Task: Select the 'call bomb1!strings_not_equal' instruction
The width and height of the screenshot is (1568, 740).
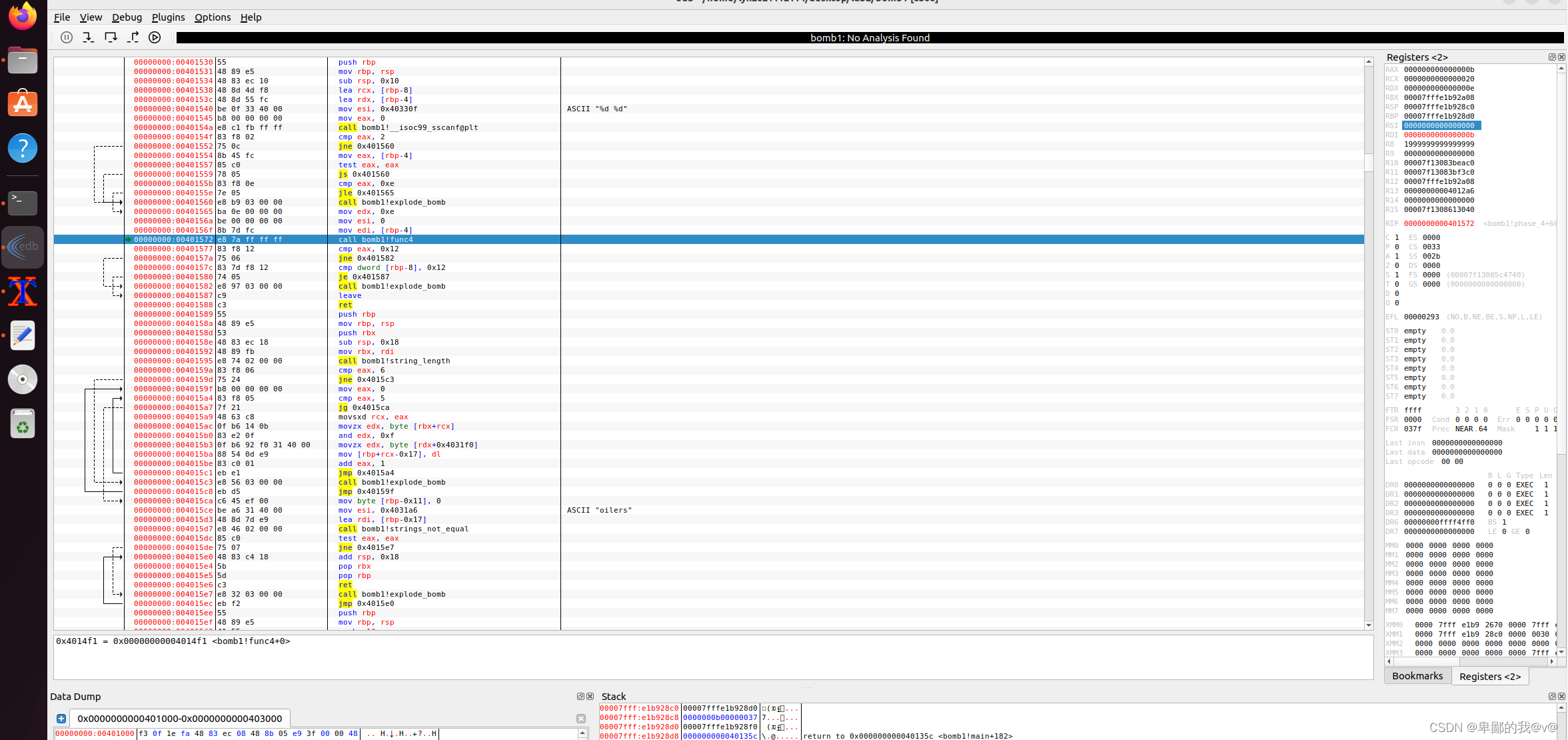Action: tap(403, 529)
